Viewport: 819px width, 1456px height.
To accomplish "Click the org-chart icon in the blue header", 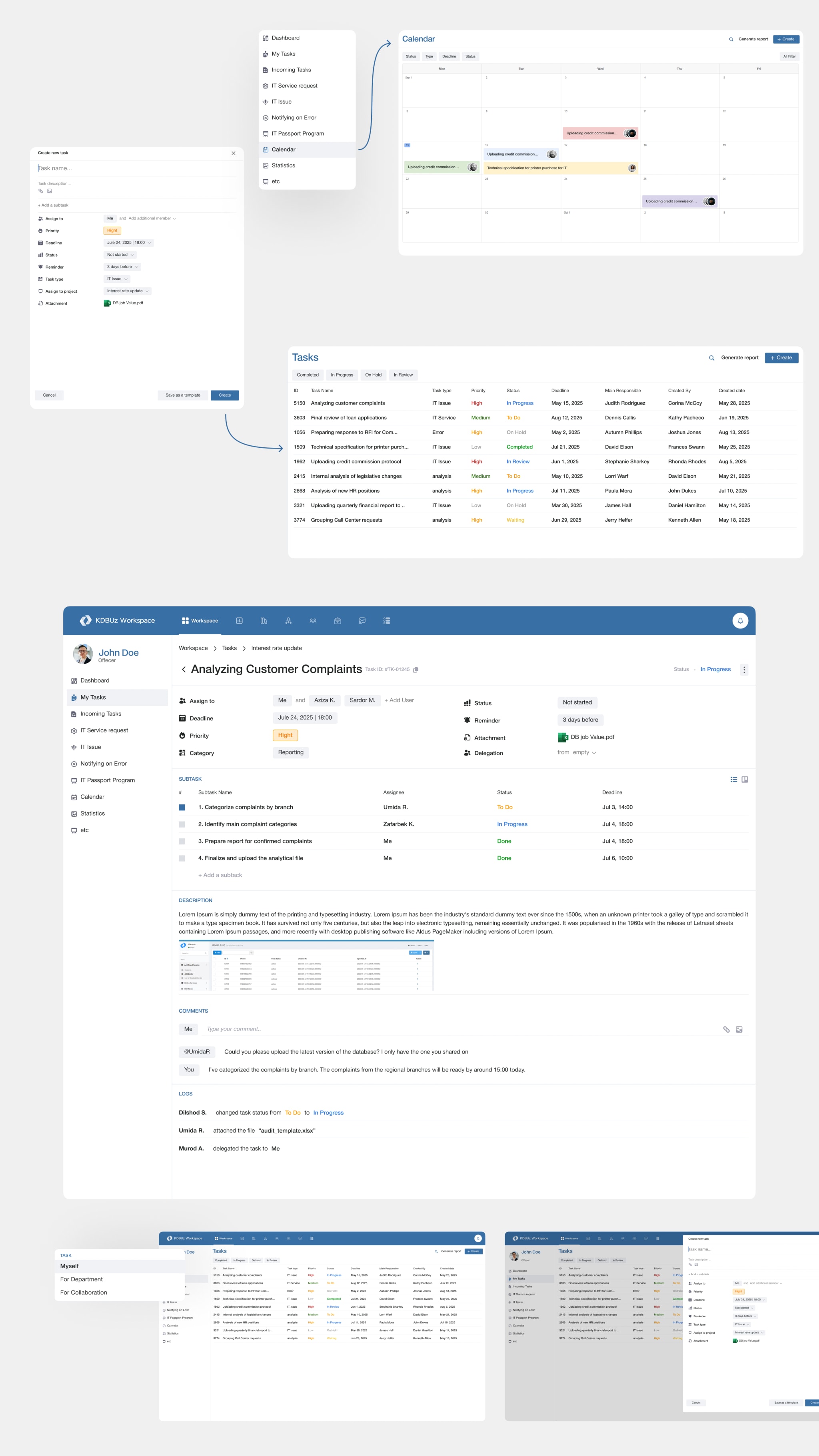I will coord(288,620).
